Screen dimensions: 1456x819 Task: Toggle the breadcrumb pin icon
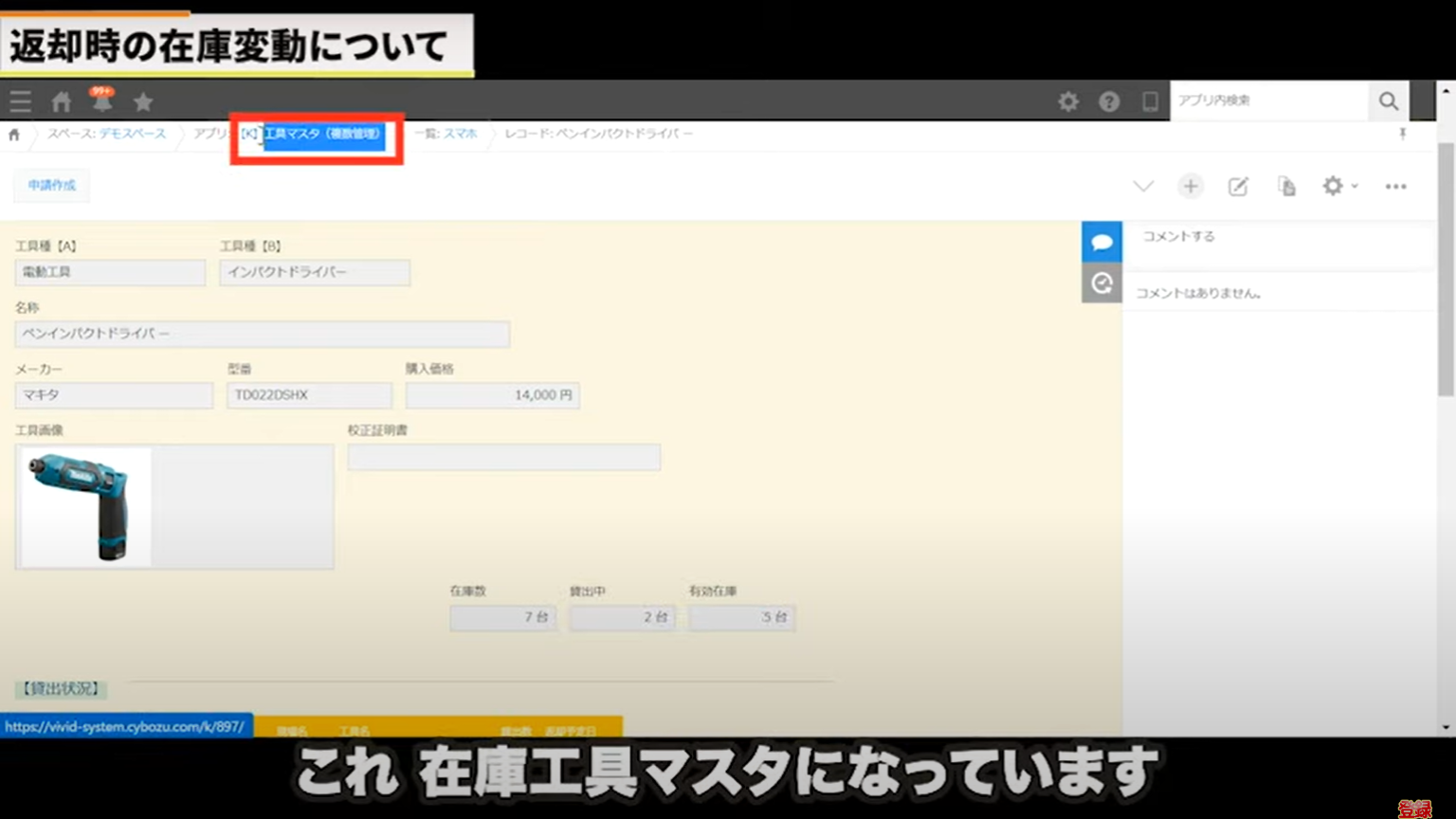pyautogui.click(x=1402, y=134)
